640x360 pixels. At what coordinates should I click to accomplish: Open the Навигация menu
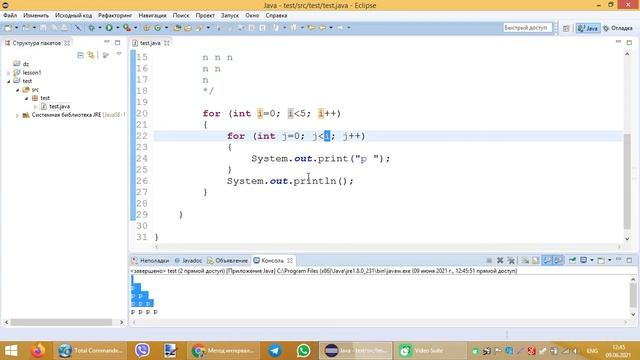152,16
